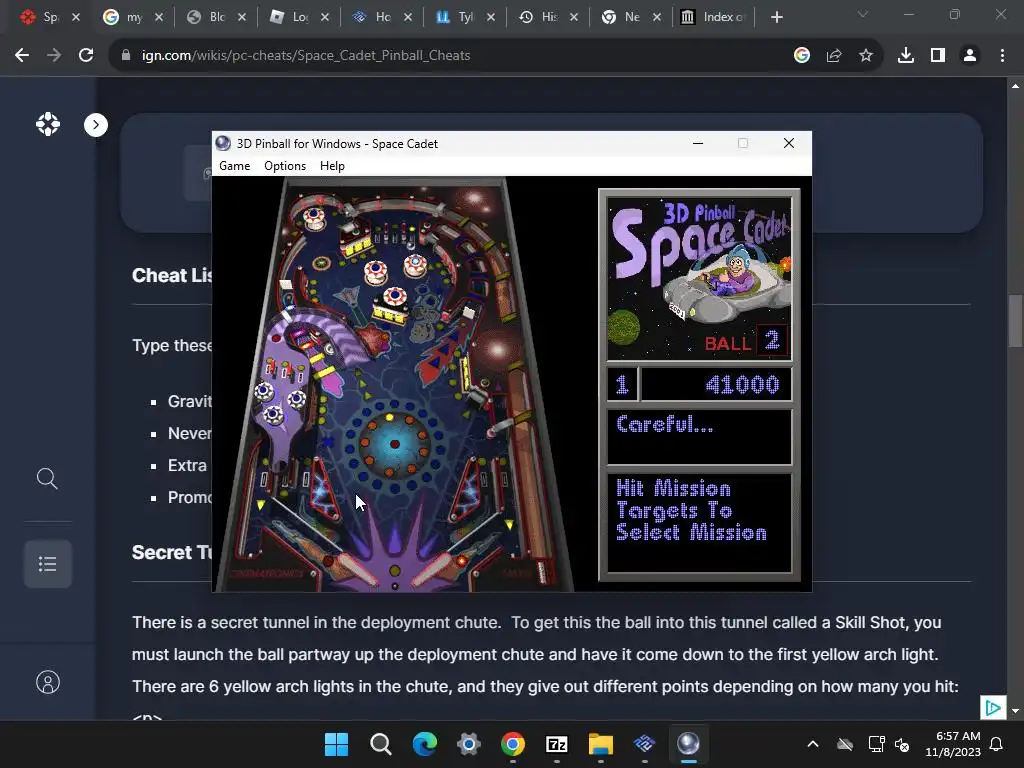Go forward in Chrome
Image resolution: width=1024 pixels, height=768 pixels.
[x=54, y=56]
